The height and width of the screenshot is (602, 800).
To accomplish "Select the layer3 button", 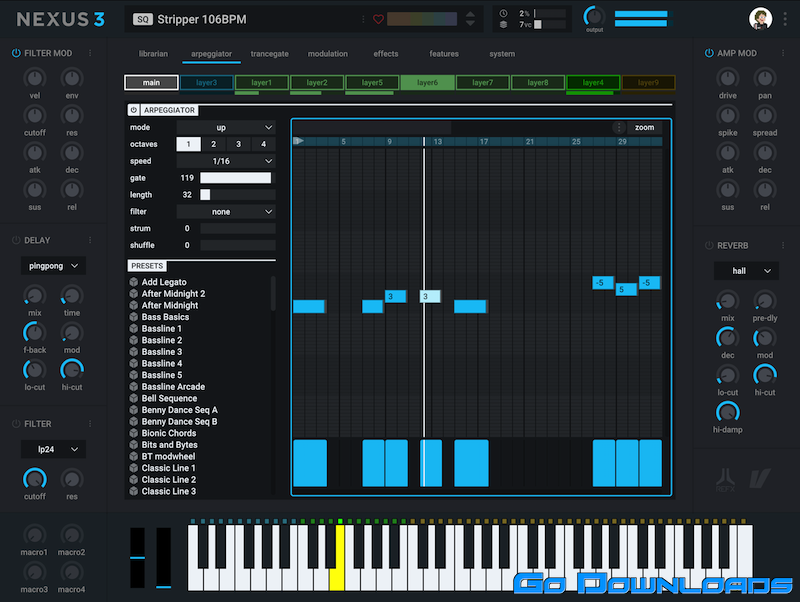I will [x=207, y=83].
